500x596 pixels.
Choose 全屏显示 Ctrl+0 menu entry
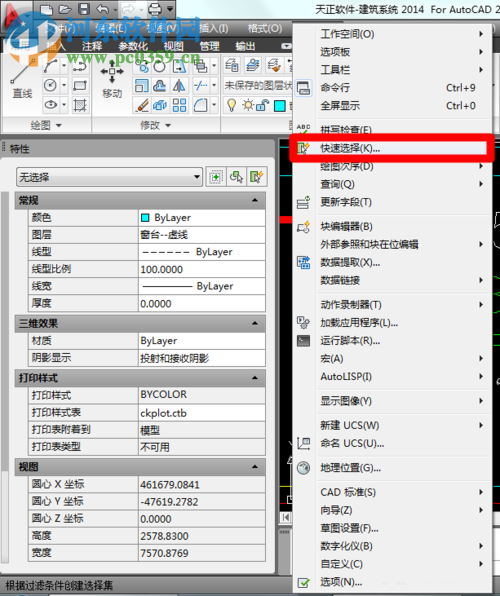pyautogui.click(x=391, y=106)
